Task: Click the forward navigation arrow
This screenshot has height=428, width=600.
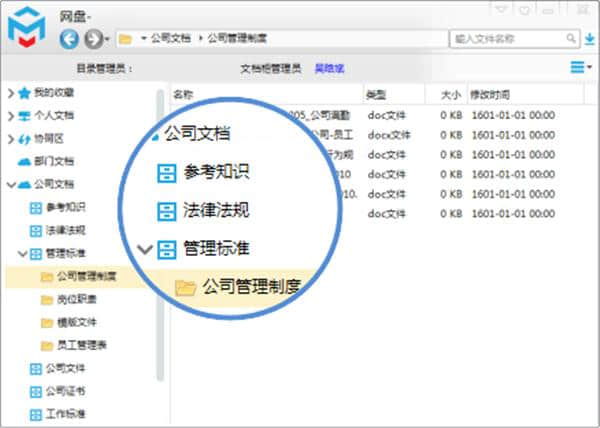Action: [93, 39]
